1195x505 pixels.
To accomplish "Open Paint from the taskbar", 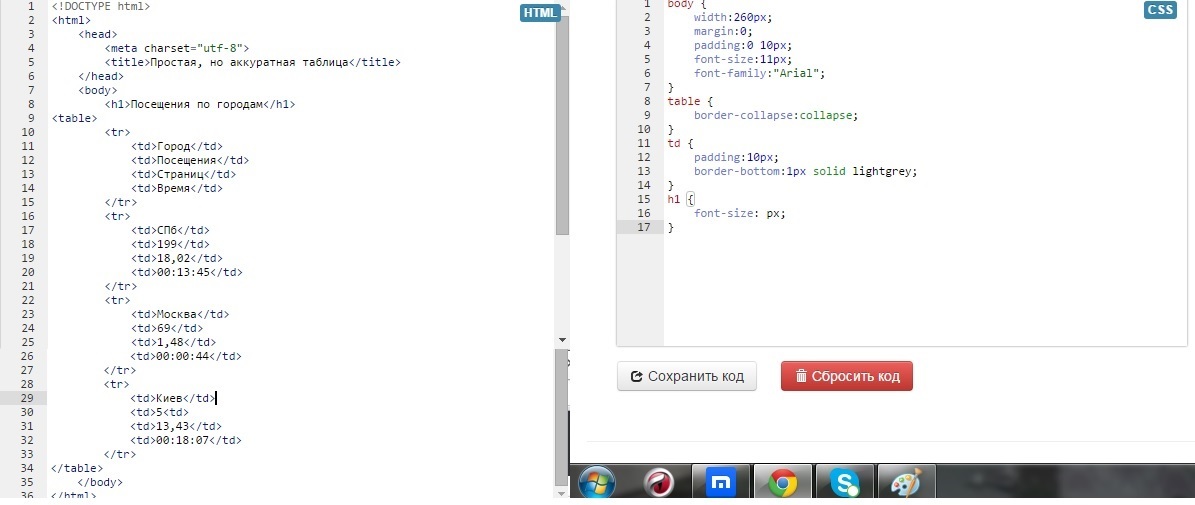I will point(905,484).
